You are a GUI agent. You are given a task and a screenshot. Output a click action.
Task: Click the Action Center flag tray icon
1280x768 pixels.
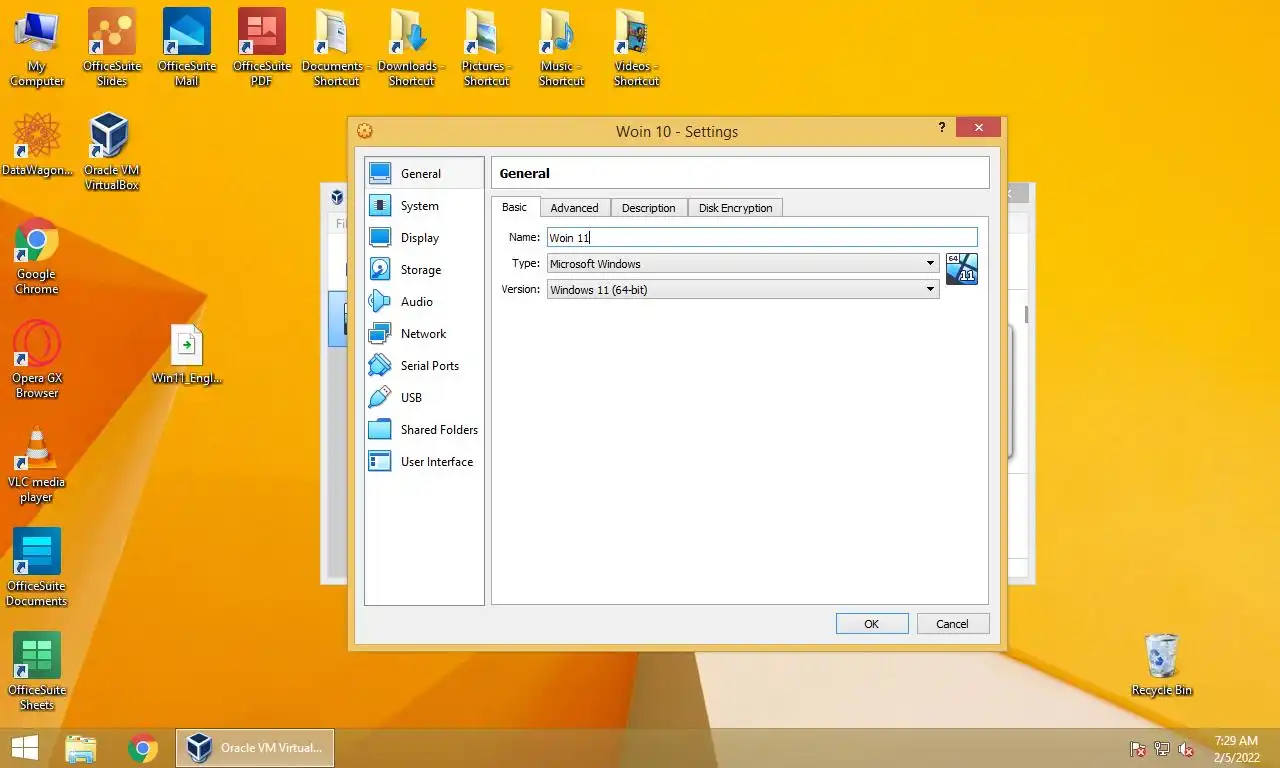pyautogui.click(x=1138, y=749)
